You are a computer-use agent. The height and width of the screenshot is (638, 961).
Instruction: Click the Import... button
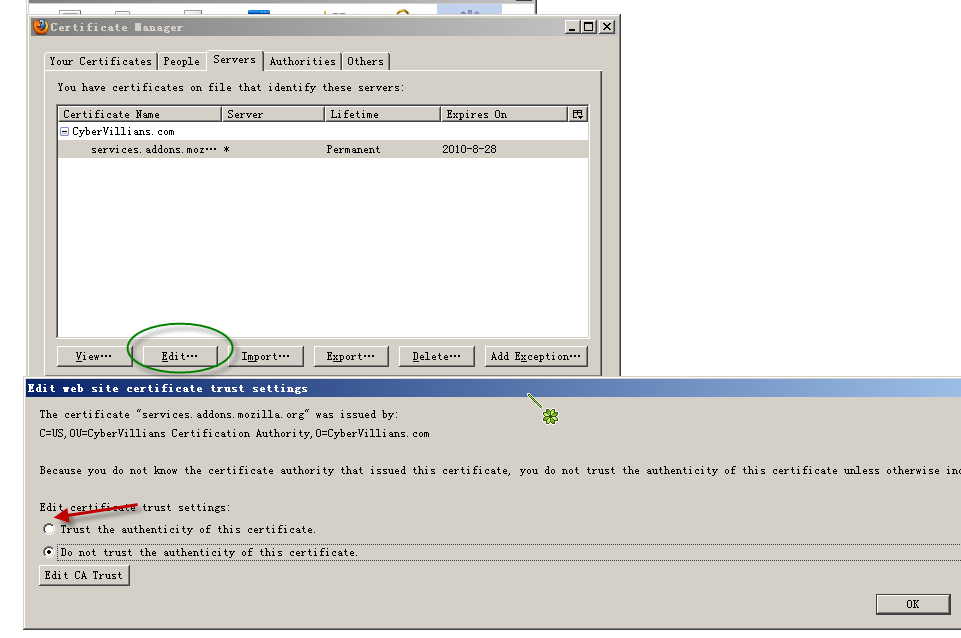point(265,356)
